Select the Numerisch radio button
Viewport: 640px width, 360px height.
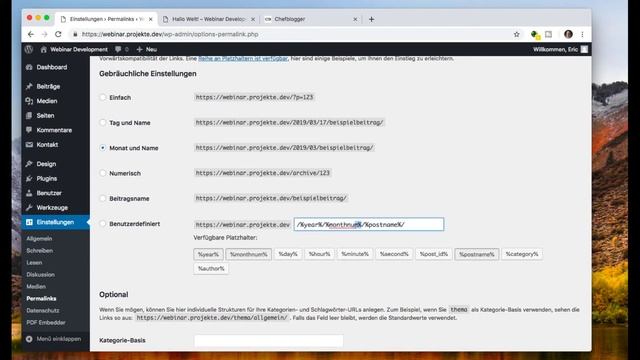click(103, 173)
